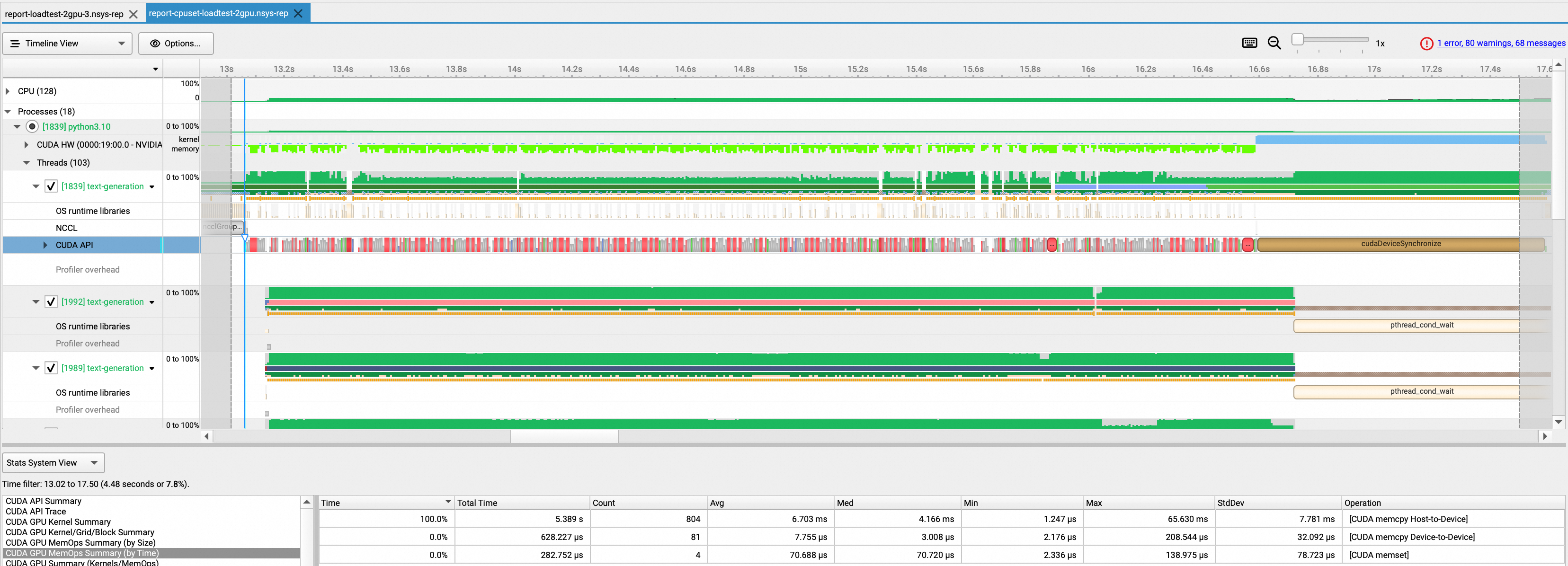Click the radio icon beside [1839] python3.10

click(x=32, y=126)
